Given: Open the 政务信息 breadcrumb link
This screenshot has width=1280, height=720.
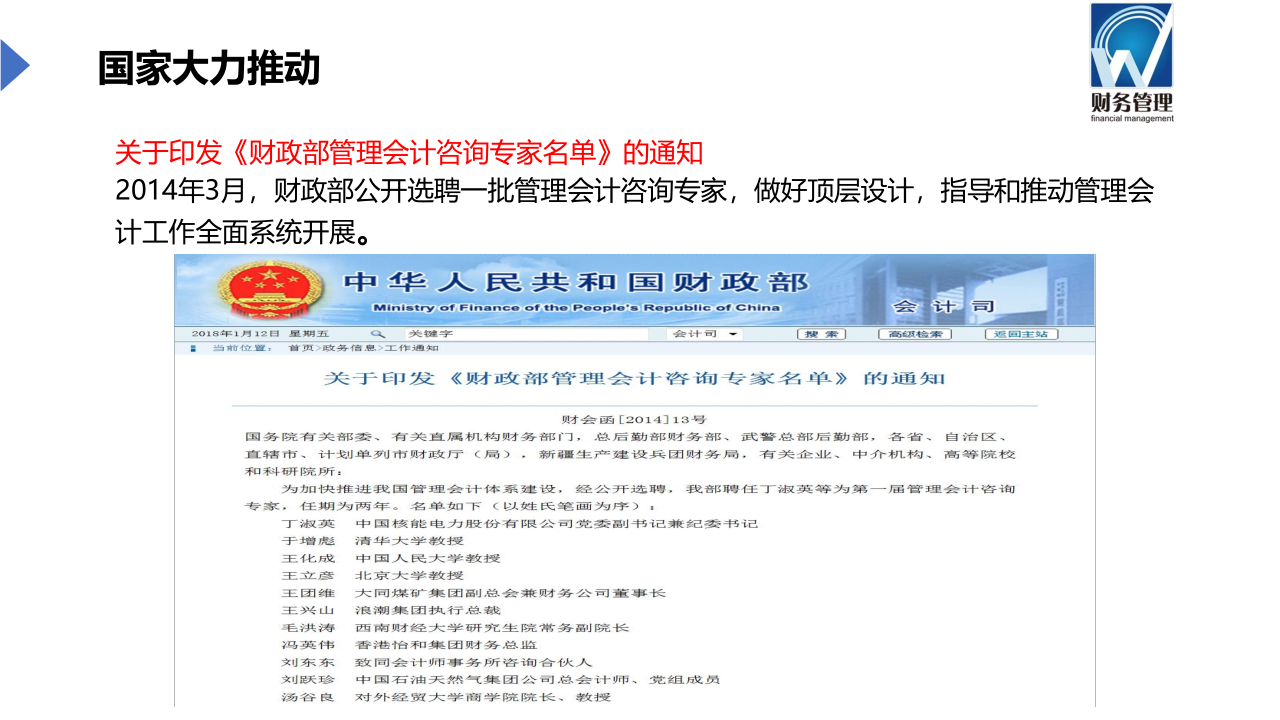Looking at the screenshot, I should [350, 348].
